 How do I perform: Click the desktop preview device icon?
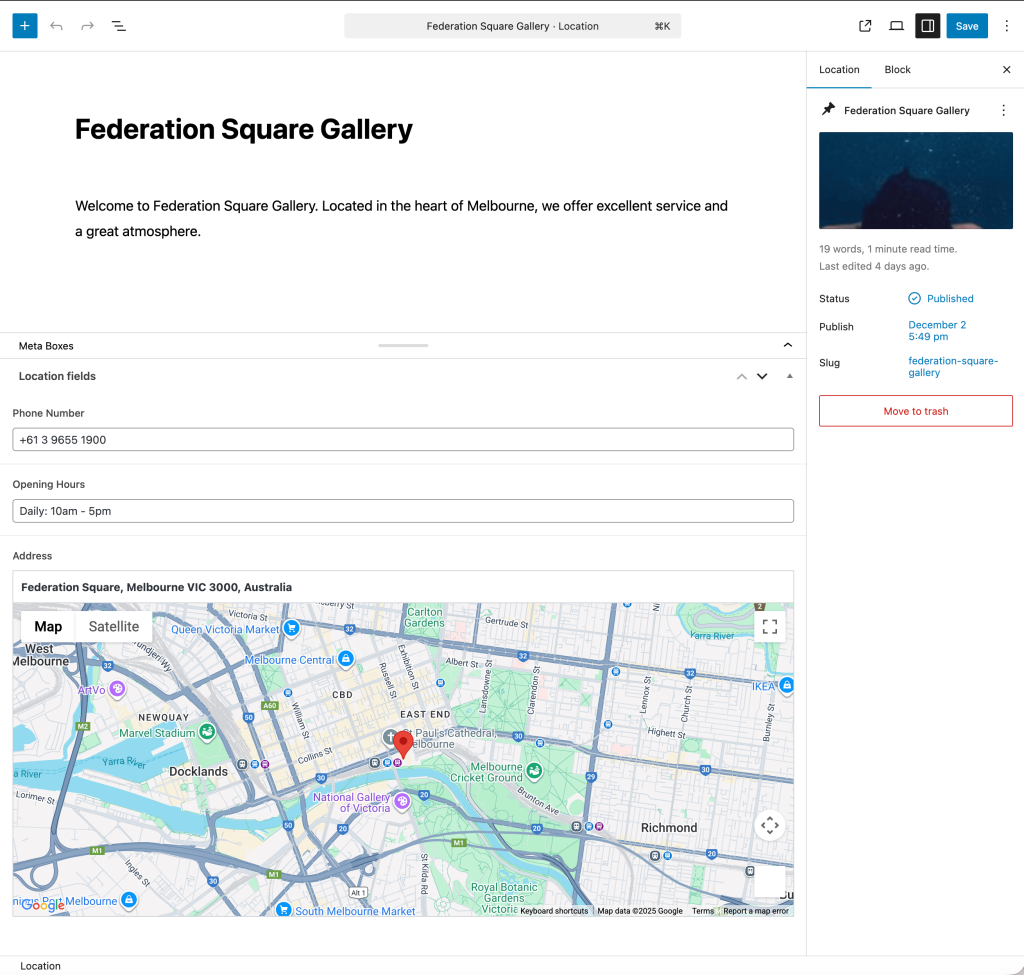(896, 26)
